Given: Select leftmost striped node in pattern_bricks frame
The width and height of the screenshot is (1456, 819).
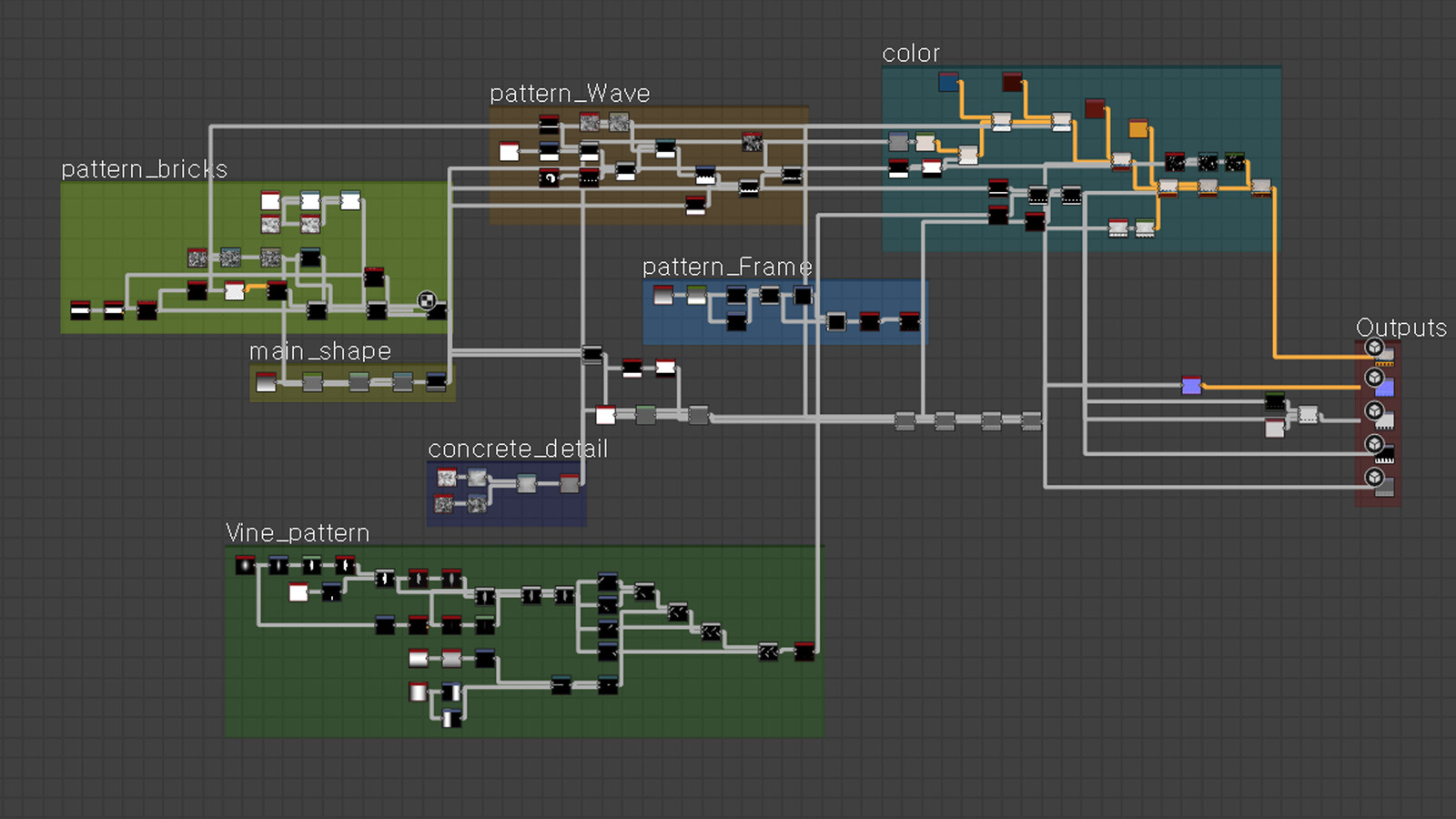Looking at the screenshot, I should click(x=80, y=310).
